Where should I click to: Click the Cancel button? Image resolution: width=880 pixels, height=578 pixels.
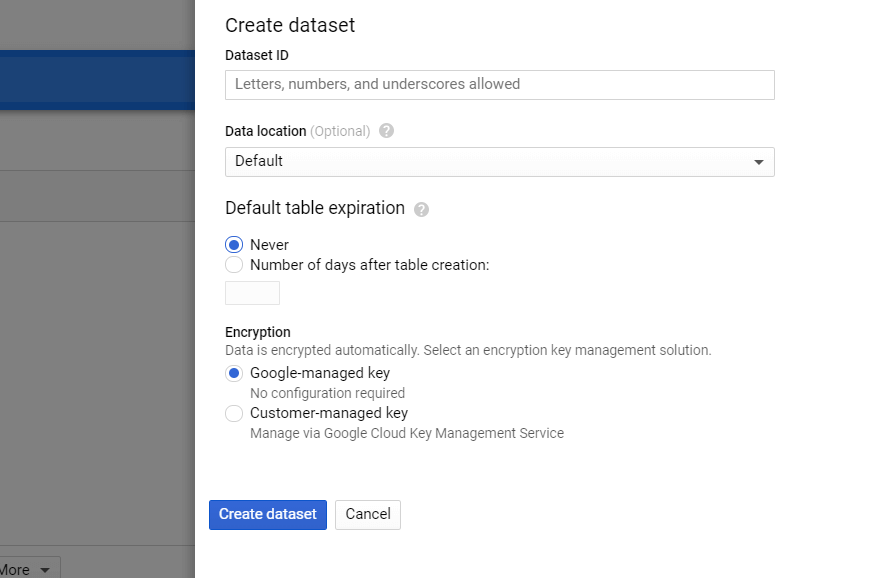tap(367, 515)
